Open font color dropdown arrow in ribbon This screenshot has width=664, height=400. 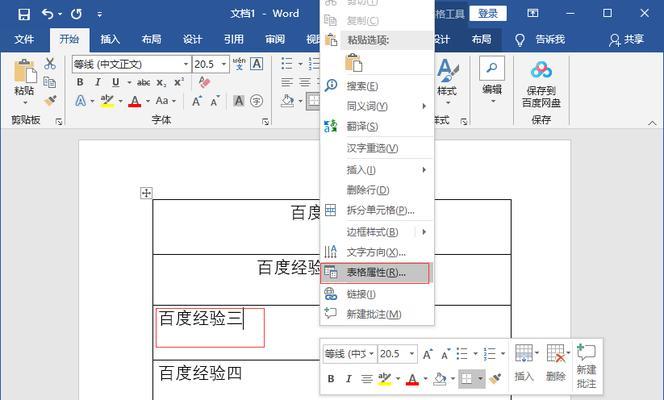click(148, 101)
